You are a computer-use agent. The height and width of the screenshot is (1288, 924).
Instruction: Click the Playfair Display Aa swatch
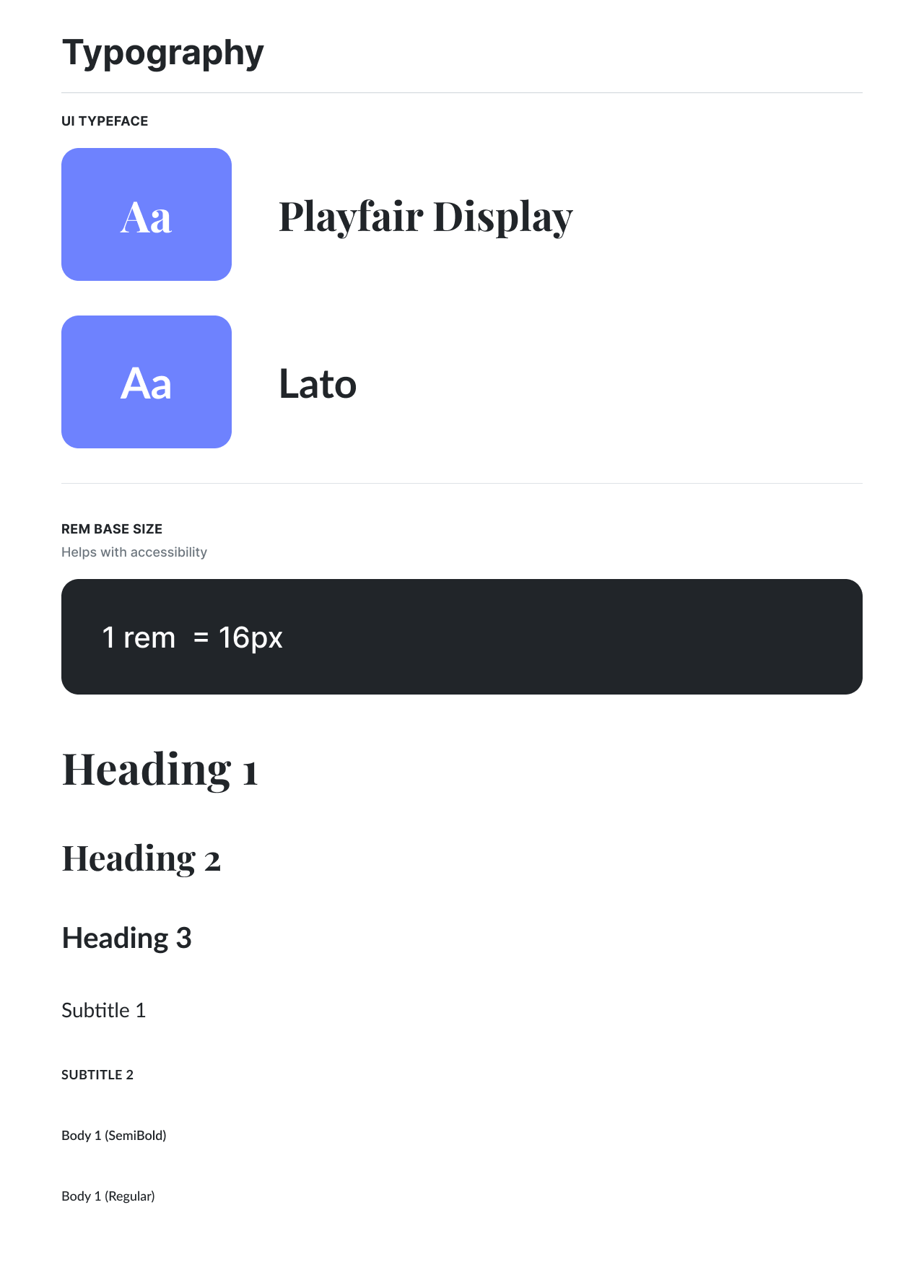pos(147,214)
